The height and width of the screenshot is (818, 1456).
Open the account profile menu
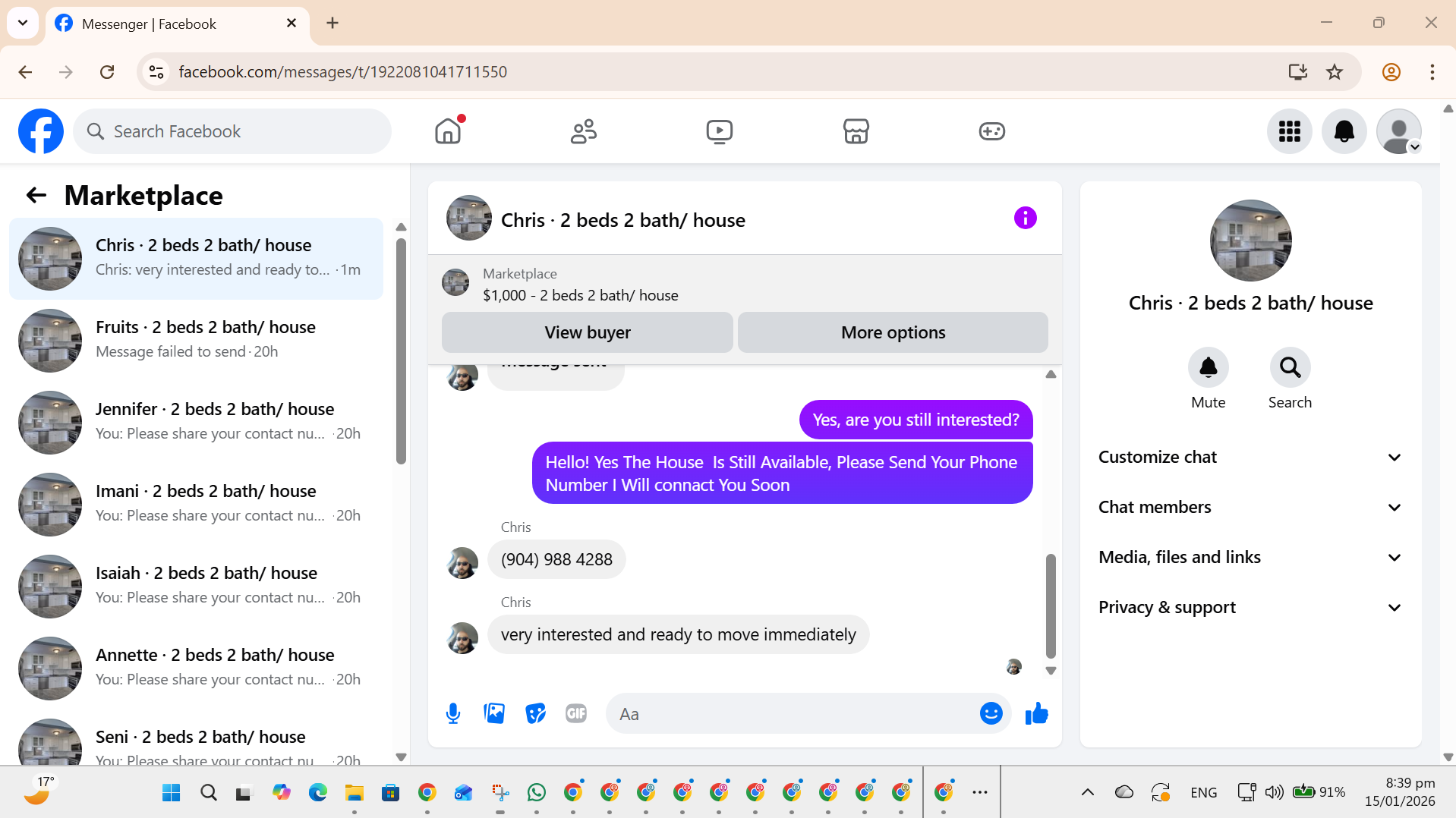click(1398, 131)
